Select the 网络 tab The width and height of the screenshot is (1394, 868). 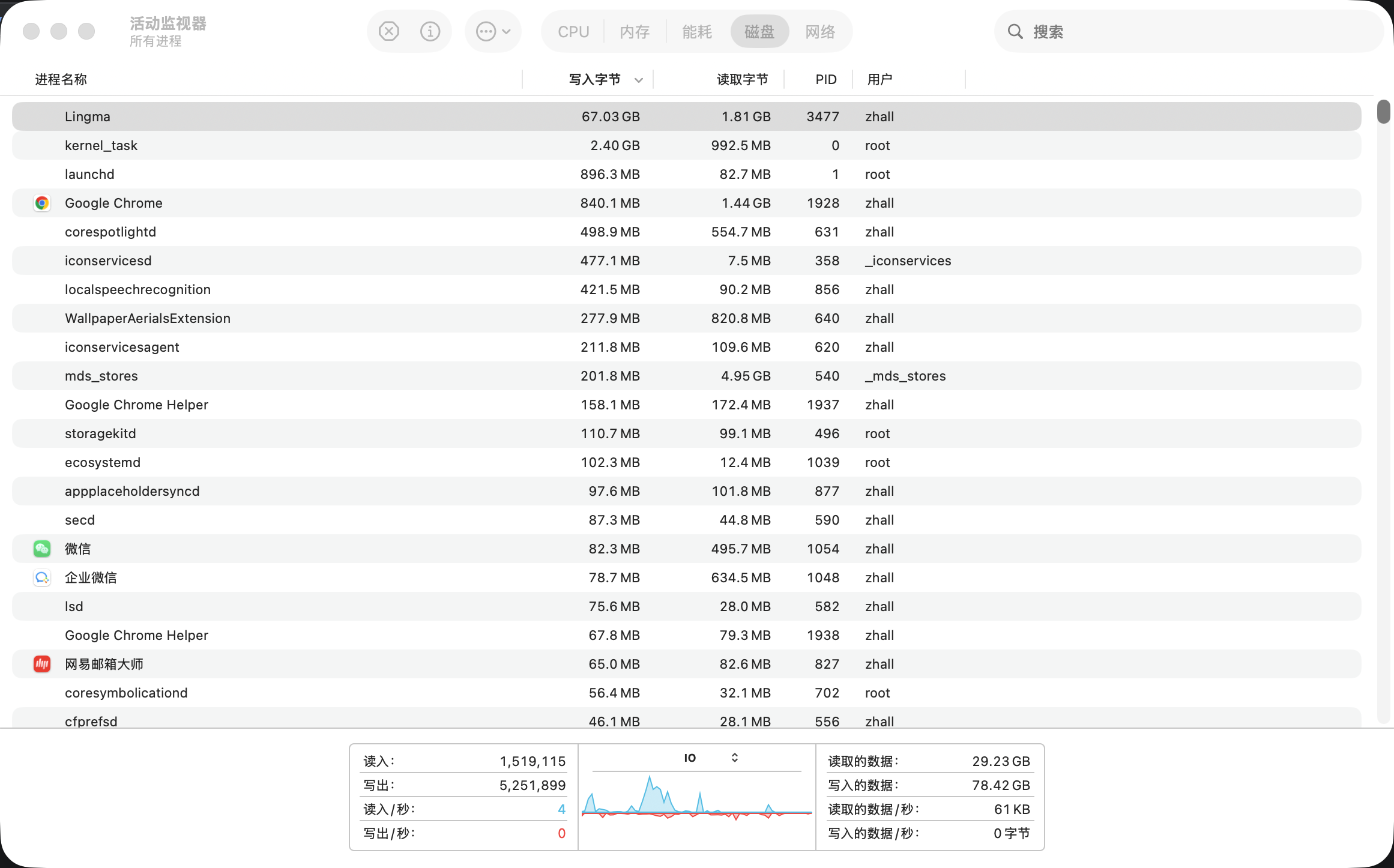click(x=820, y=31)
